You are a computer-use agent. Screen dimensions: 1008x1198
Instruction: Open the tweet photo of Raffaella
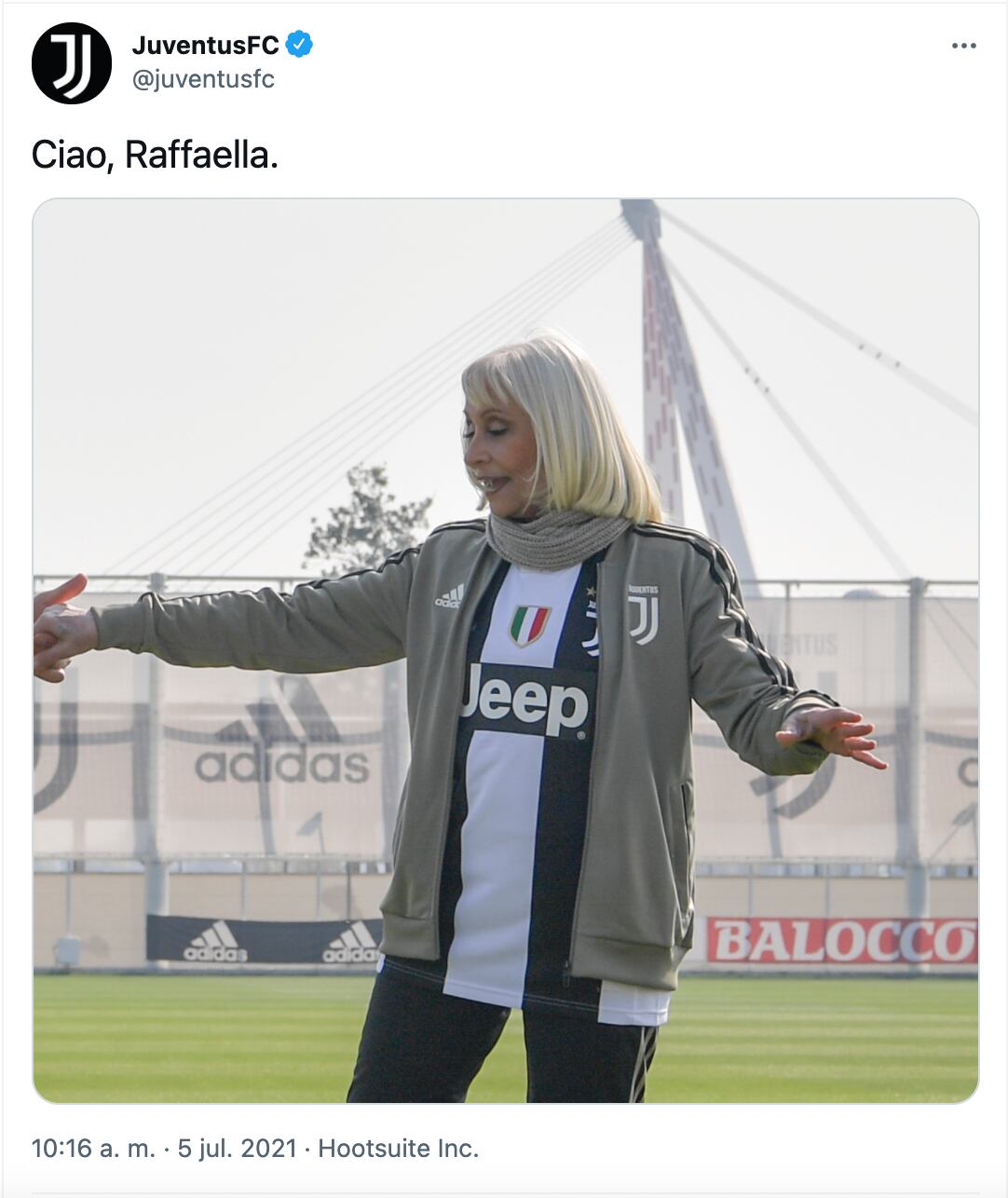506,650
